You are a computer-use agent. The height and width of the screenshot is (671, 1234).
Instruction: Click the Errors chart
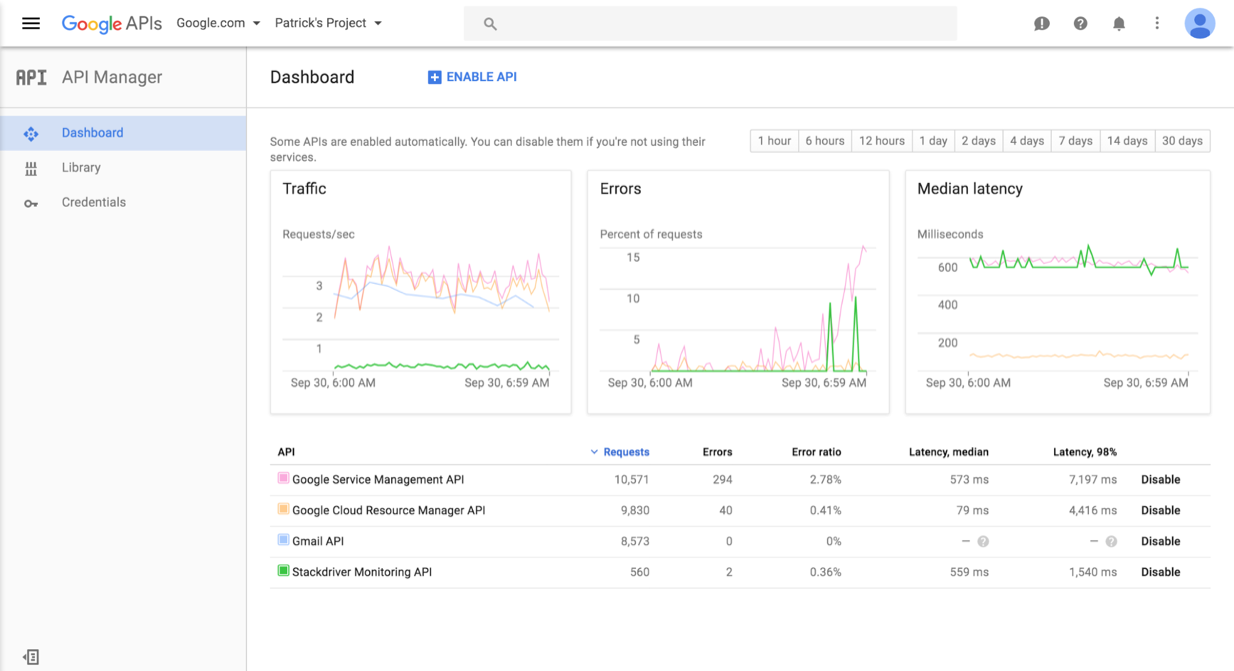(x=738, y=292)
